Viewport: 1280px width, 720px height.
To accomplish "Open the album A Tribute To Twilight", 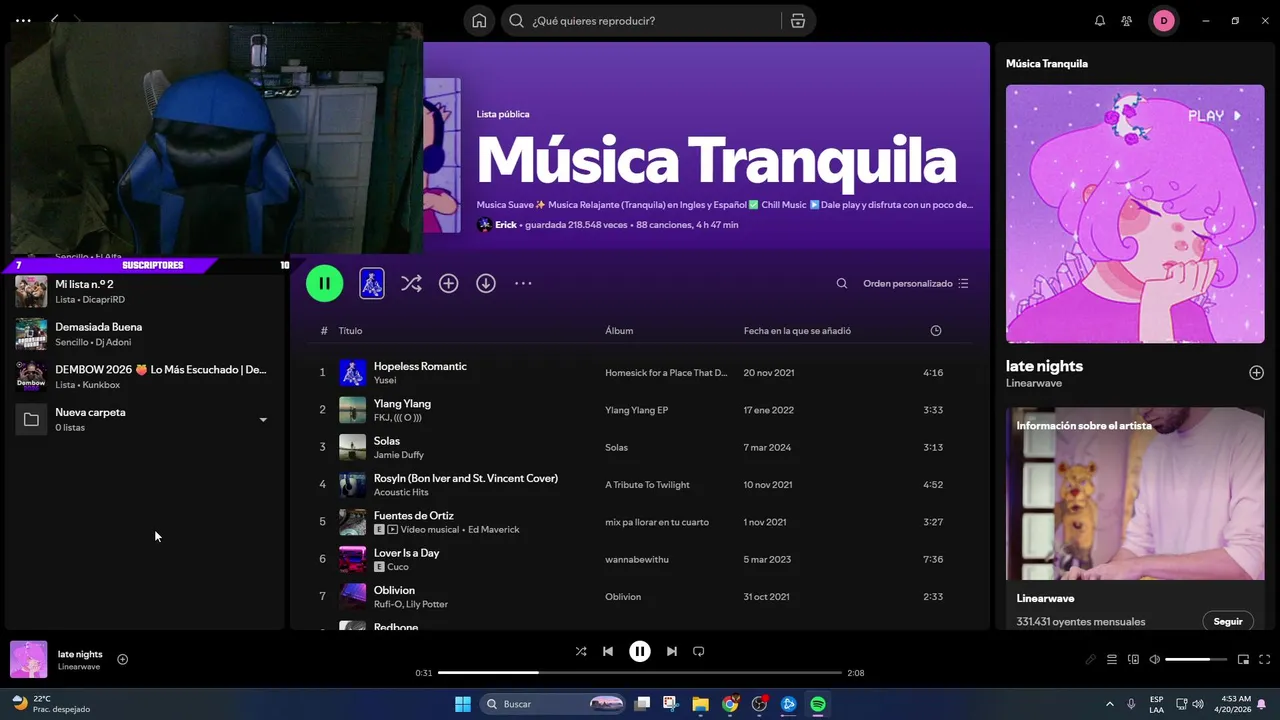I will click(x=647, y=485).
